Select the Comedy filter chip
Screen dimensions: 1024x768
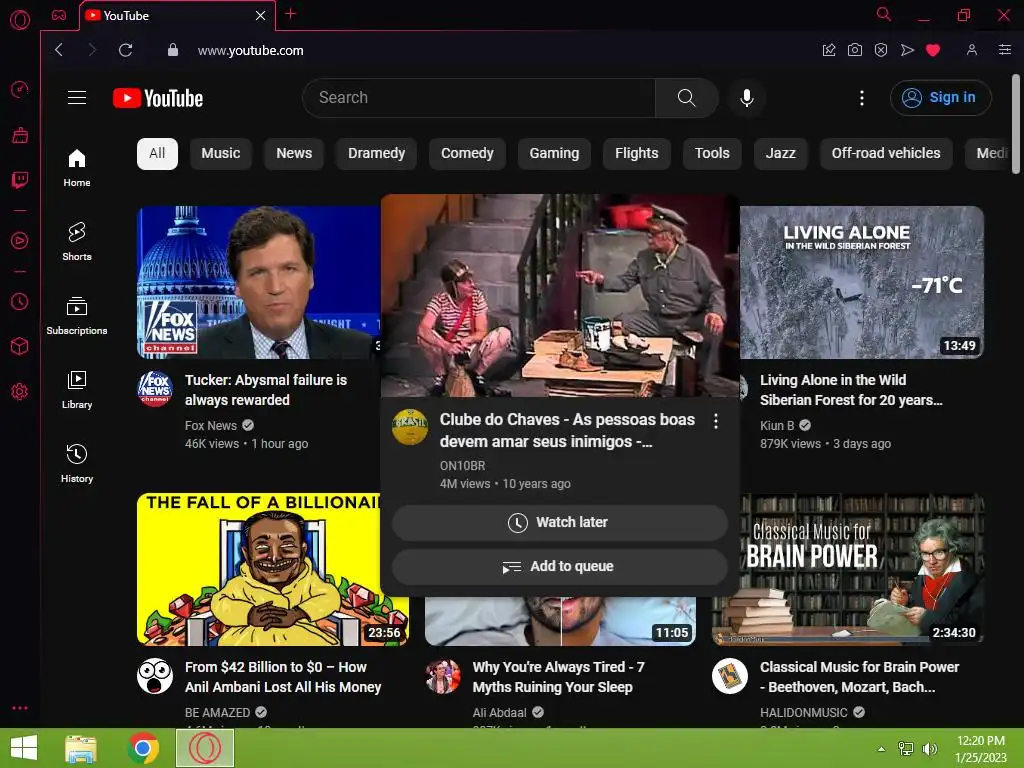click(467, 153)
